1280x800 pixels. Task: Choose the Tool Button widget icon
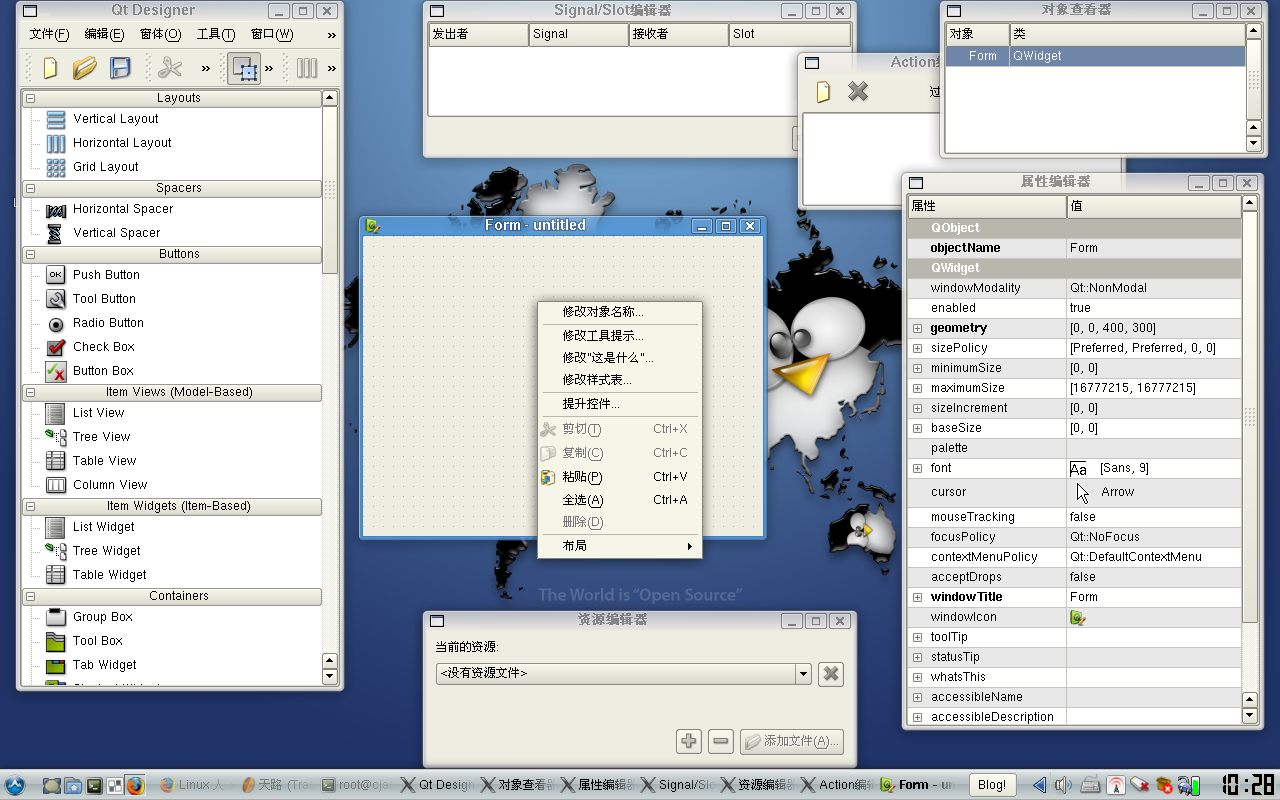[x=56, y=299]
